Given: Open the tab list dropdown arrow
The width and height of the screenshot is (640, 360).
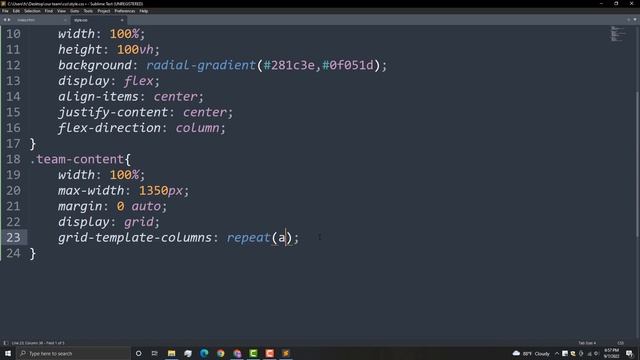Looking at the screenshot, I should point(635,20).
